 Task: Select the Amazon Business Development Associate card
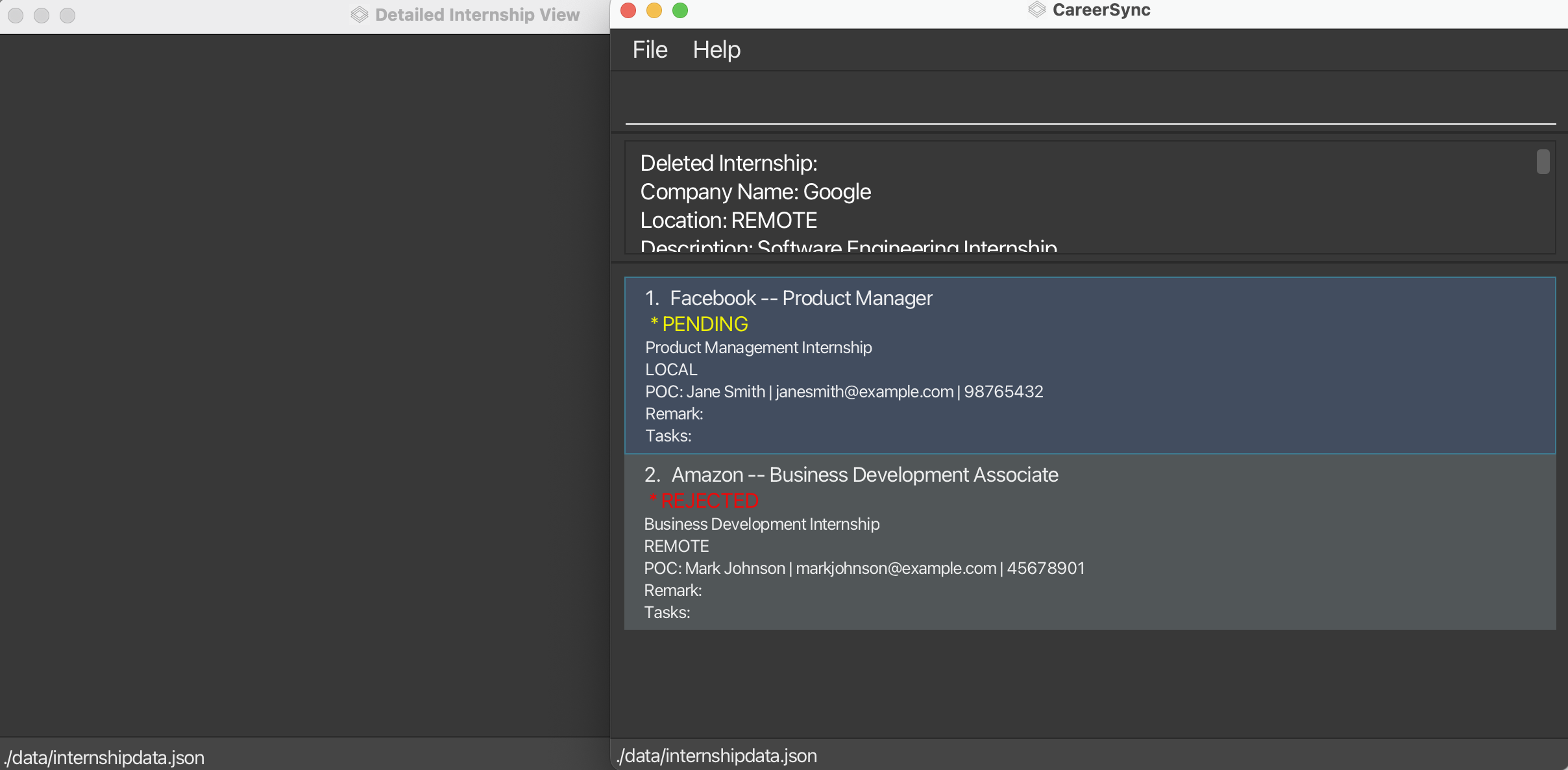(x=1089, y=541)
